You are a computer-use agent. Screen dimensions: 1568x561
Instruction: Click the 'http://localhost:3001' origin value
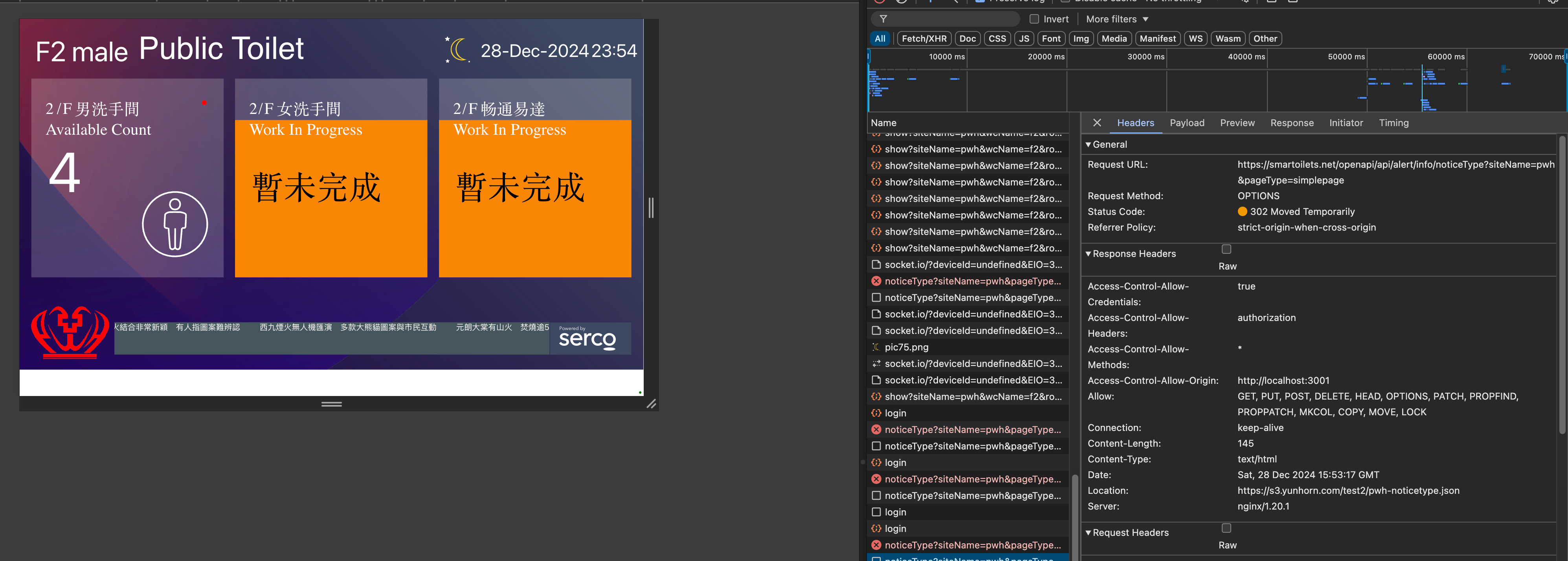pyautogui.click(x=1283, y=381)
